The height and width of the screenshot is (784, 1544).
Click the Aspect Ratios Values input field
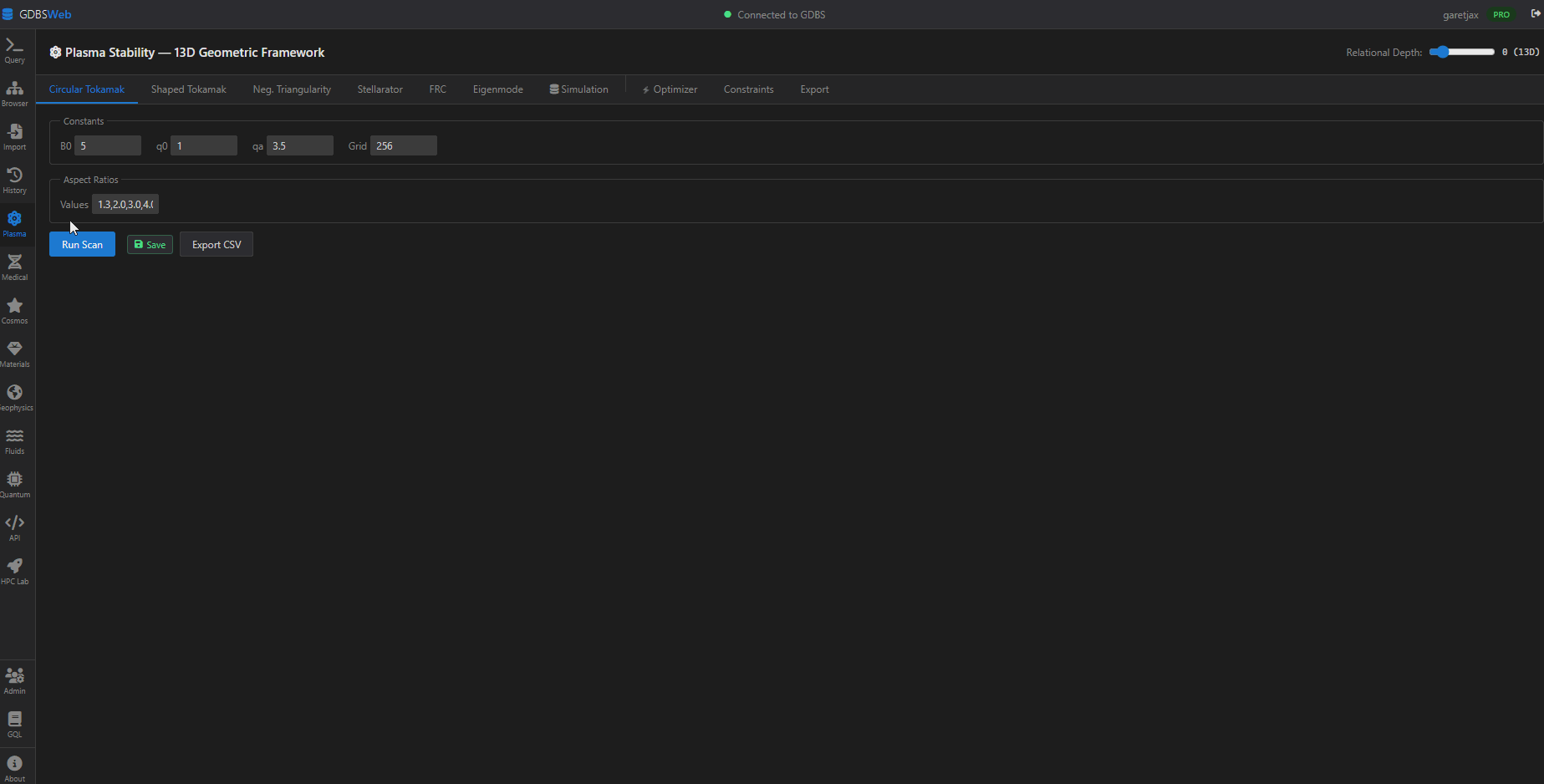[x=125, y=205]
